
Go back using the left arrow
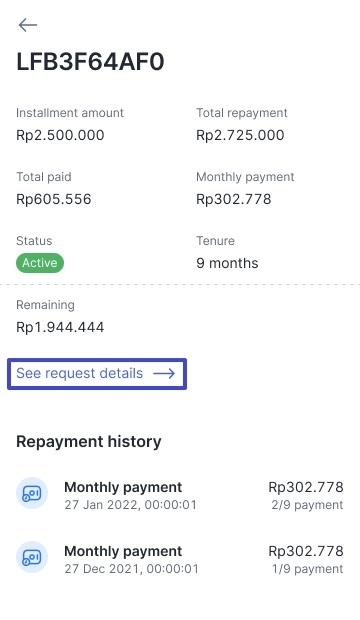tap(28, 25)
